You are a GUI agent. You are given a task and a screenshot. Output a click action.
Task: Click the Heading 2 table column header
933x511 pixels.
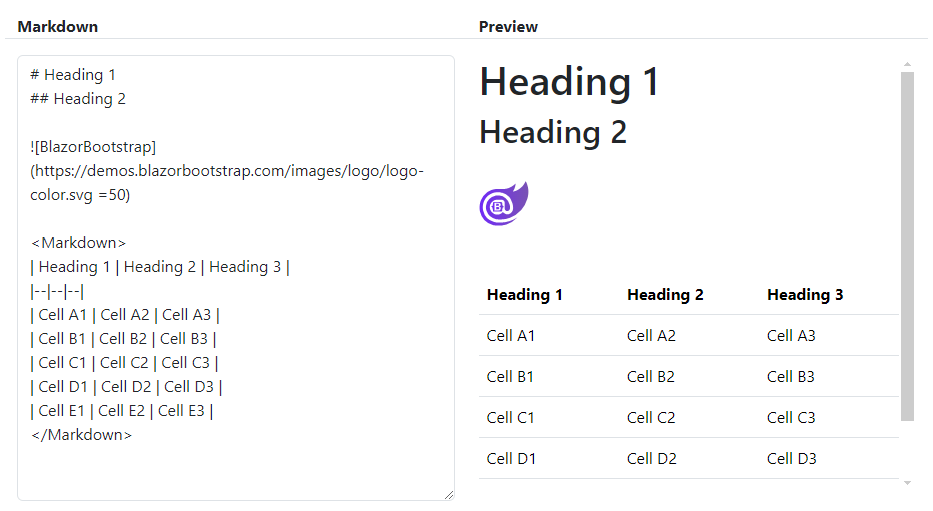665,294
